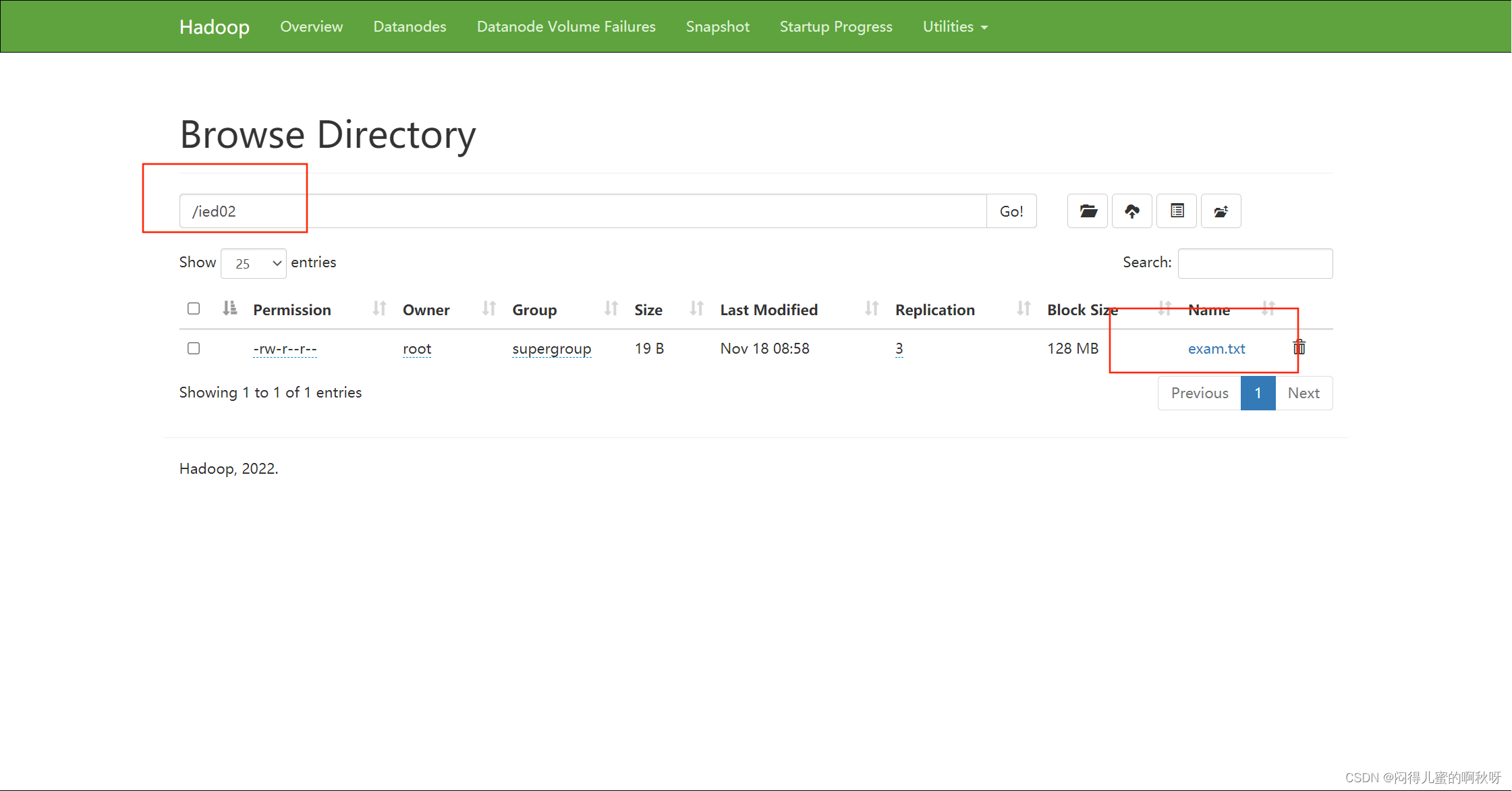
Task: Sort by Permission using its sort arrows
Action: [x=379, y=309]
